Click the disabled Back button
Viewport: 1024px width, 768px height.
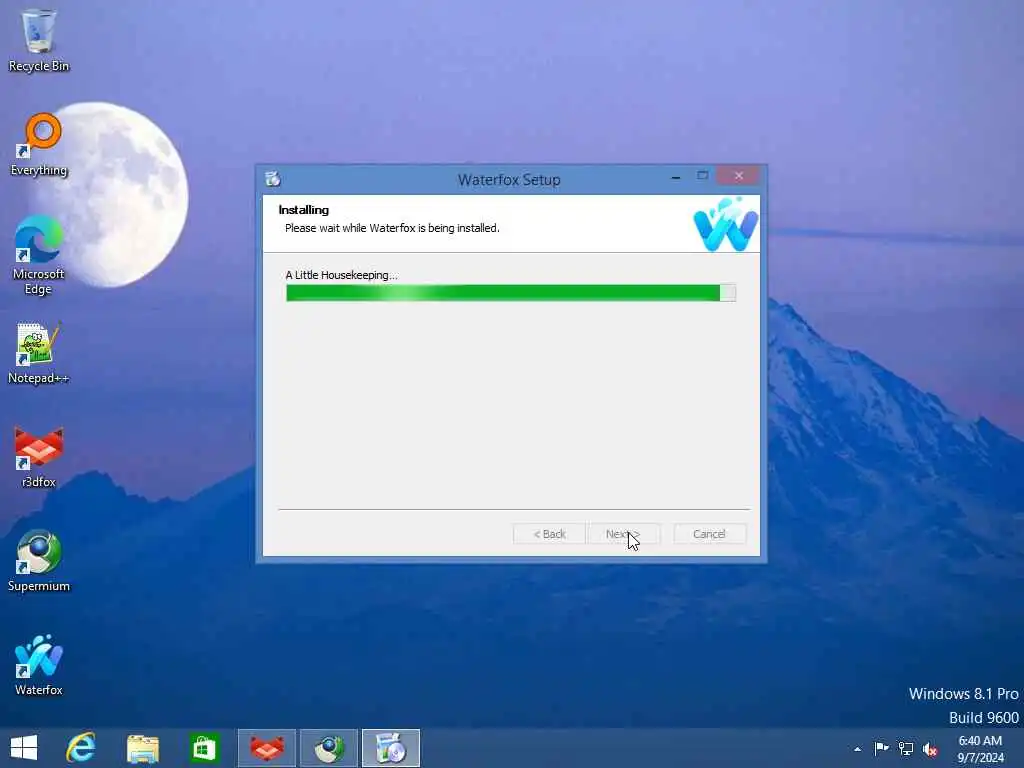[x=549, y=534]
